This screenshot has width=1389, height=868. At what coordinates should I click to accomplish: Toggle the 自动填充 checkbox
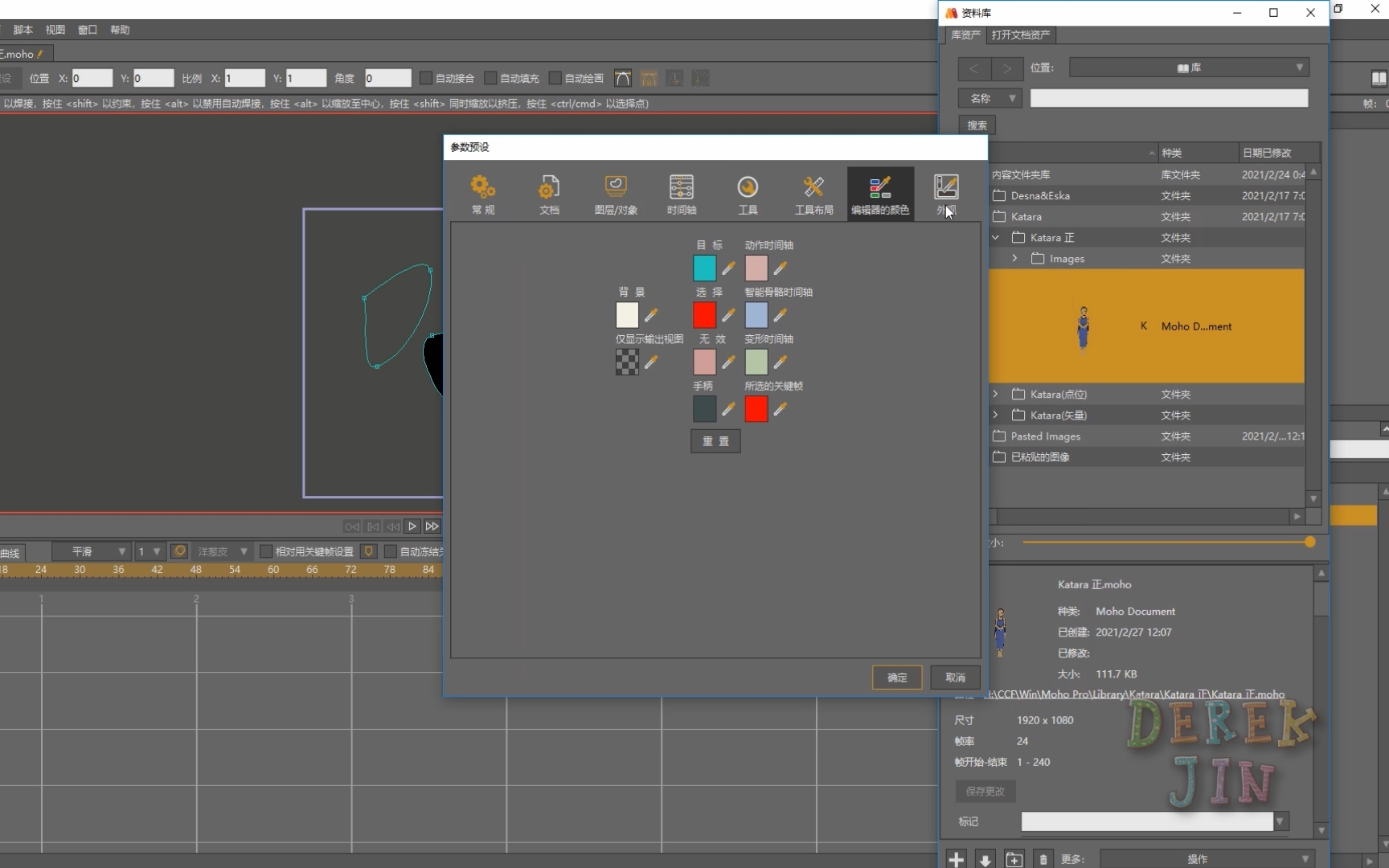490,78
